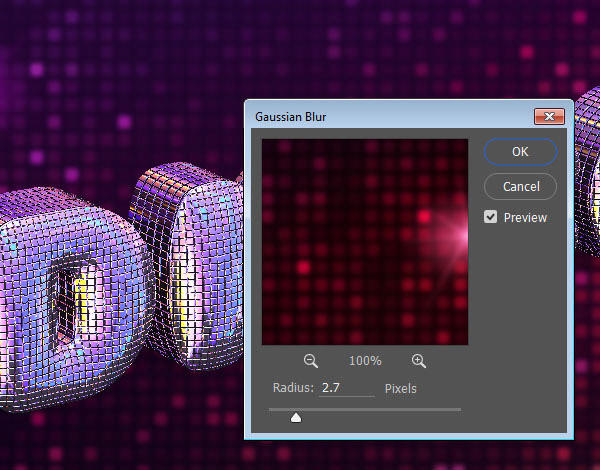600x470 pixels.
Task: Close the Gaussian Blur dialog
Action: pos(549,116)
